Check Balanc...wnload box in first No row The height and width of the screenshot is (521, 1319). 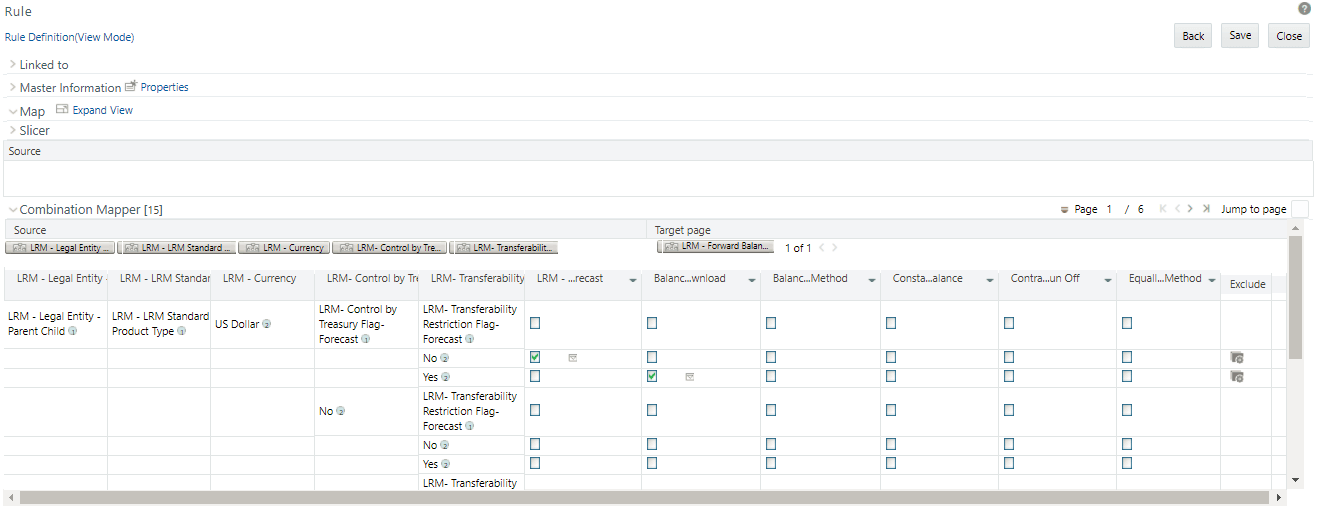(x=652, y=357)
